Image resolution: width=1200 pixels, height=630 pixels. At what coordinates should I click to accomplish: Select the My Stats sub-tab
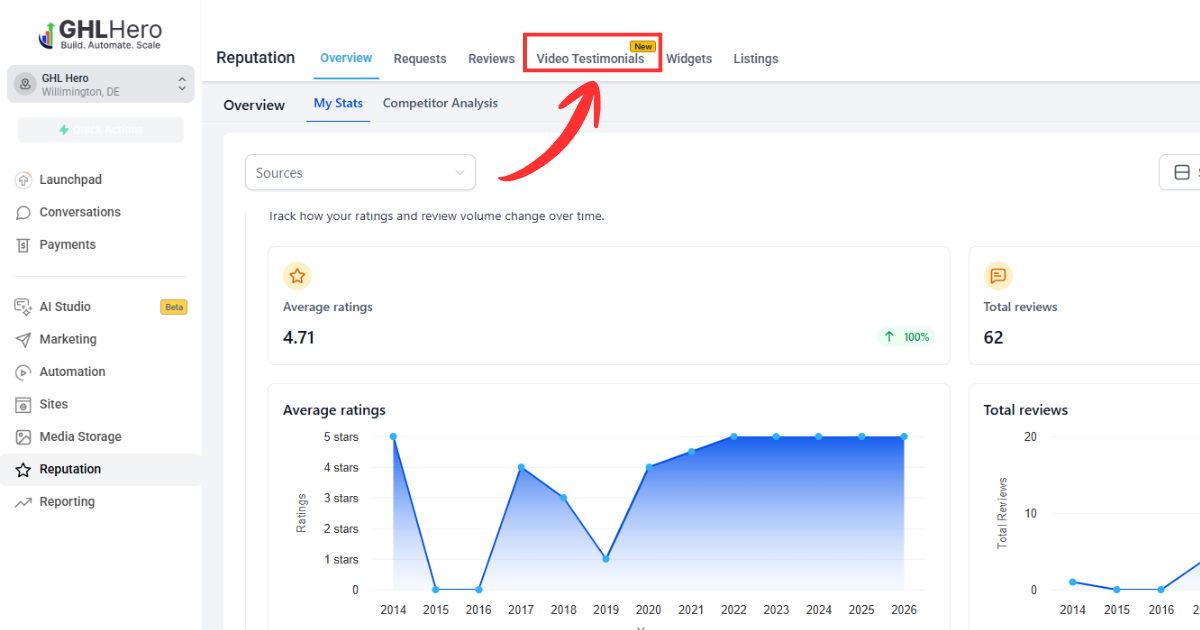click(338, 104)
